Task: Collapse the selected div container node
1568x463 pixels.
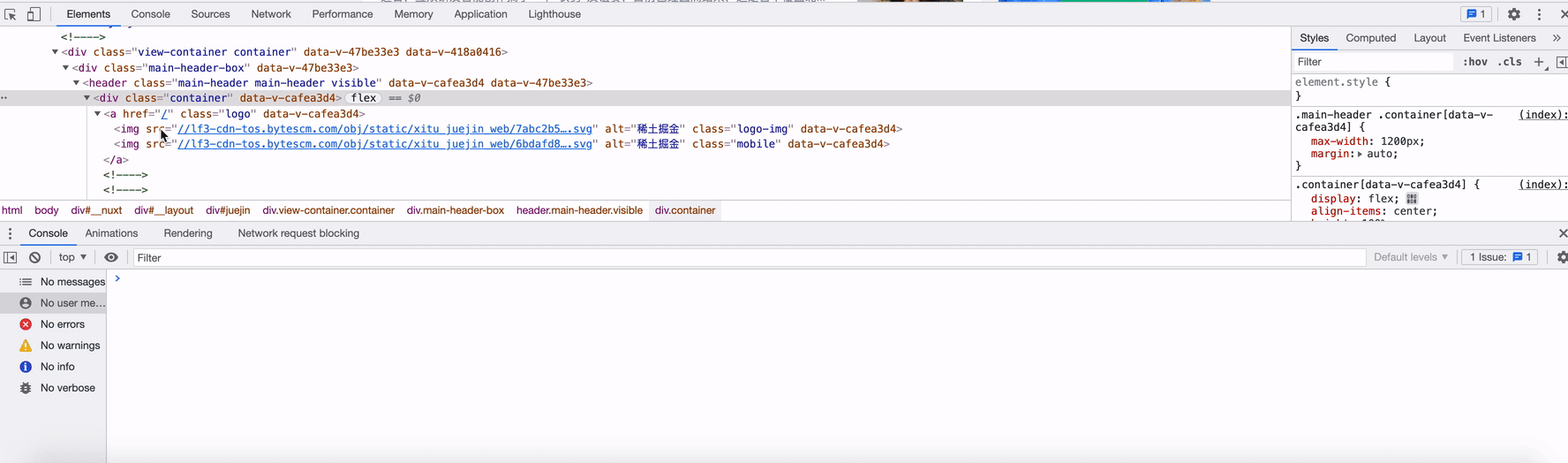Action: [x=87, y=98]
